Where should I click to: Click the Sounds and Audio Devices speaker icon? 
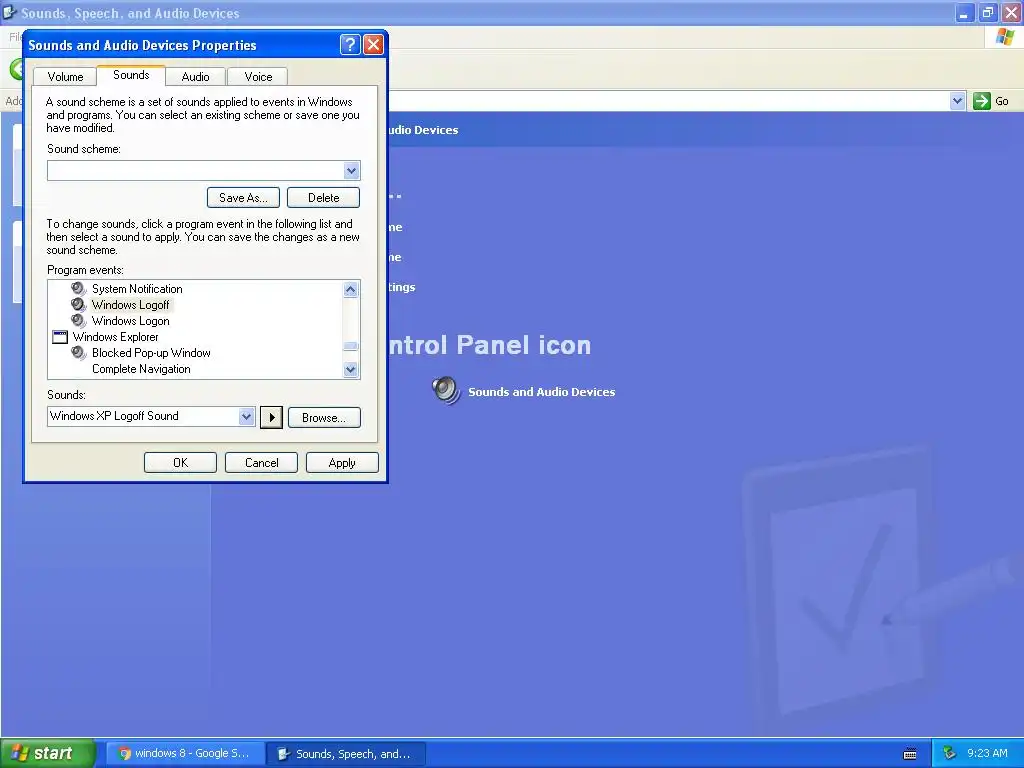(447, 391)
